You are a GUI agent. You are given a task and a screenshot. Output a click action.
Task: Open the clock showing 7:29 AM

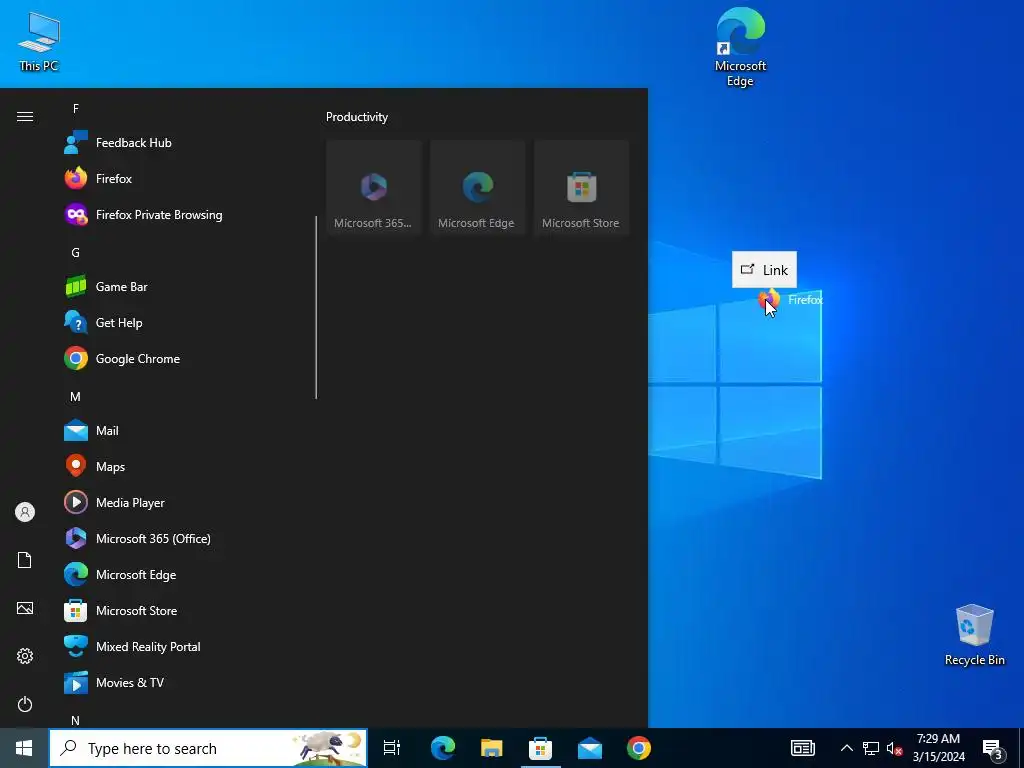click(938, 748)
